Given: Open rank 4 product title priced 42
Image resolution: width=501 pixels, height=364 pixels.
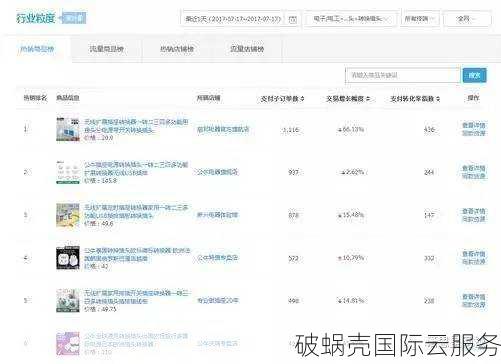Looking at the screenshot, I should click(137, 254).
